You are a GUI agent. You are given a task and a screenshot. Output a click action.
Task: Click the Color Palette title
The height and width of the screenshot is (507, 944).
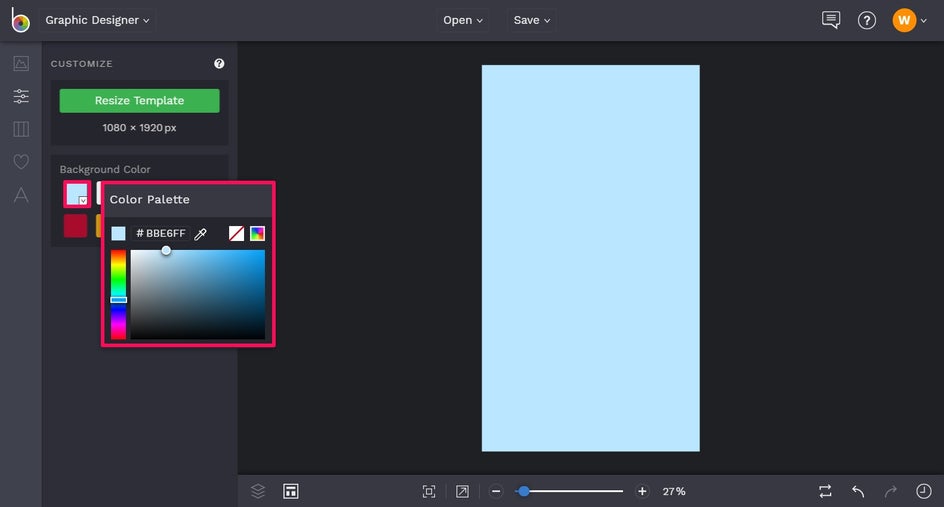(149, 199)
